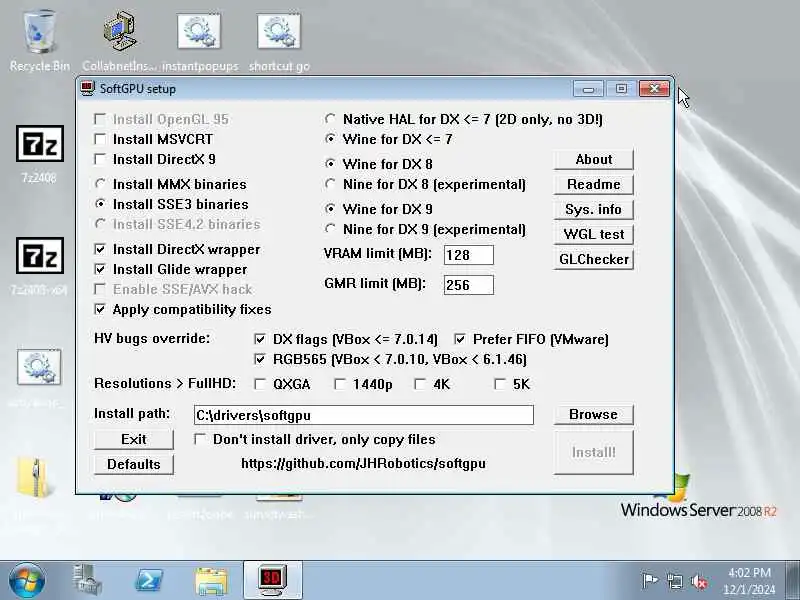The height and width of the screenshot is (600, 800).
Task: Click the Exit button
Action: click(x=134, y=439)
